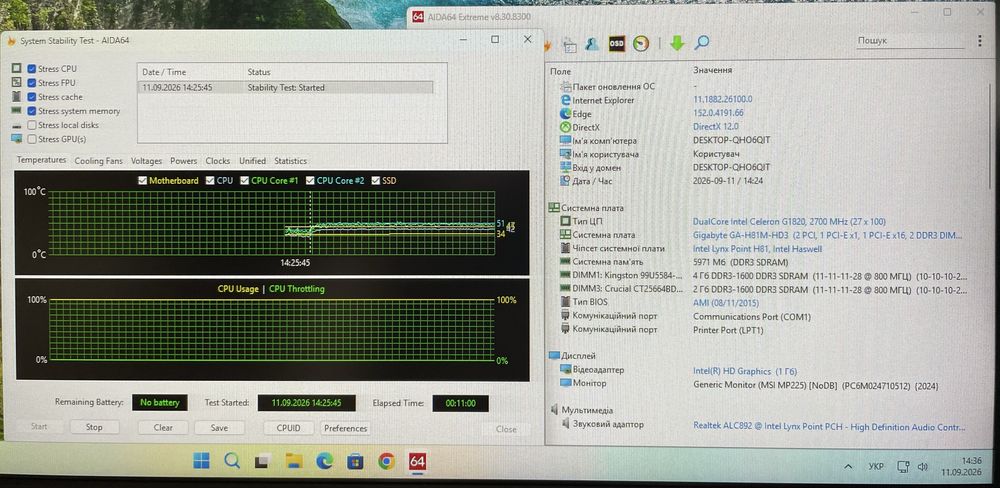This screenshot has height=488, width=1000.
Task: Open the DualCore Intel Celeron G1820 link
Action: coord(788,221)
